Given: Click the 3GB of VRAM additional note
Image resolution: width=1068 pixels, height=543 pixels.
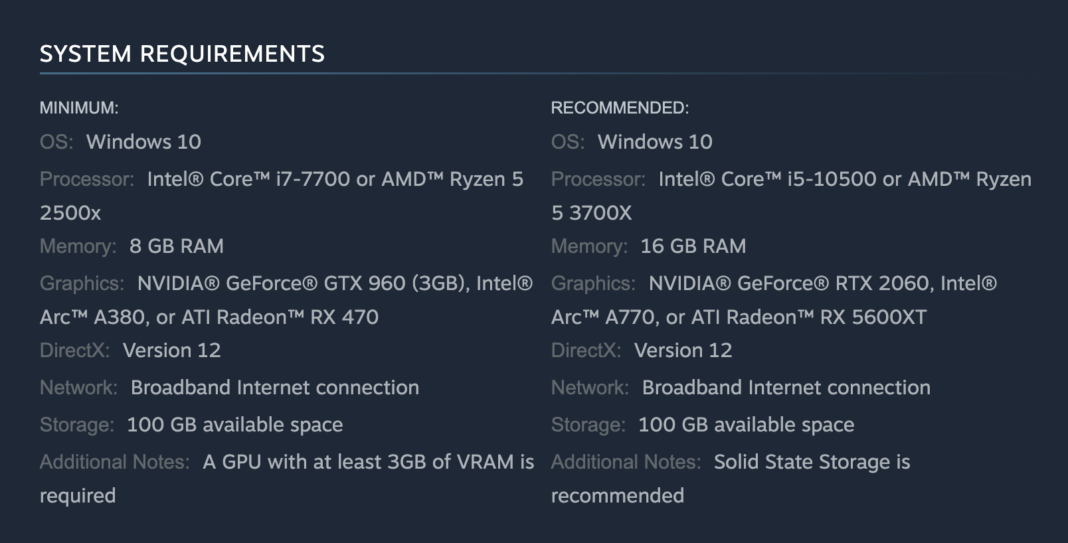Looking at the screenshot, I should 368,463.
